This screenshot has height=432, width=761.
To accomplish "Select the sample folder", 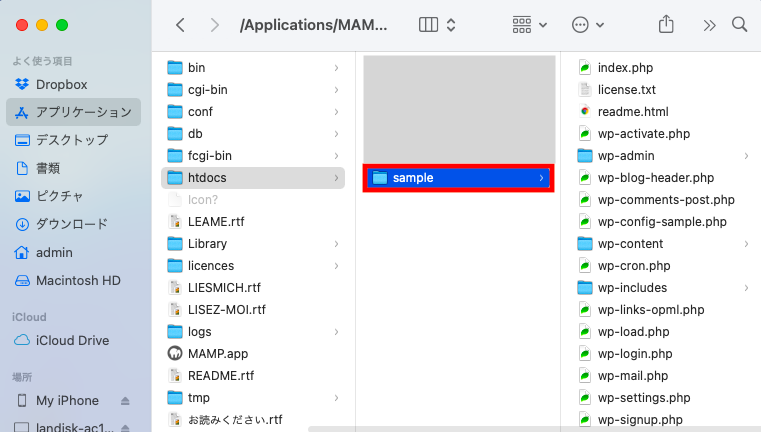I will tap(458, 178).
